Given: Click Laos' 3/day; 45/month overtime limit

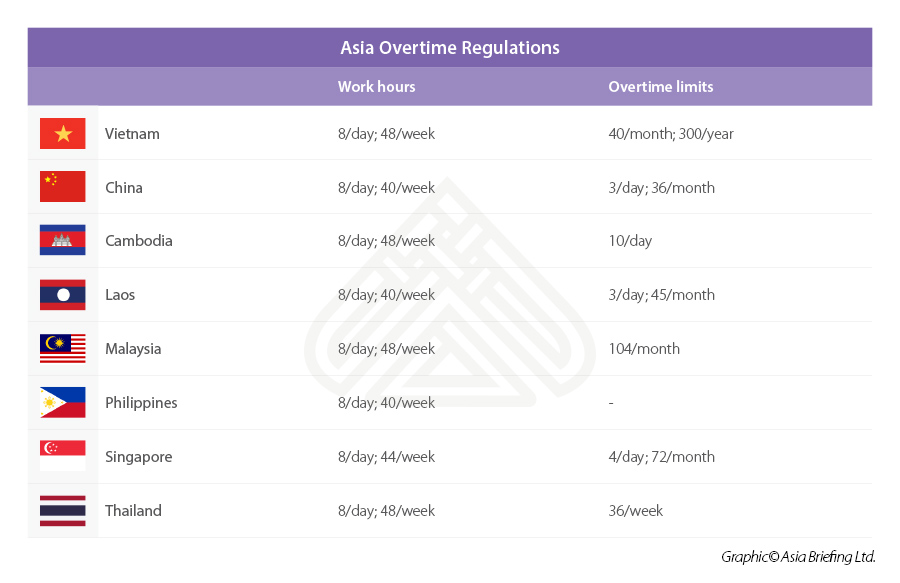Looking at the screenshot, I should [661, 295].
